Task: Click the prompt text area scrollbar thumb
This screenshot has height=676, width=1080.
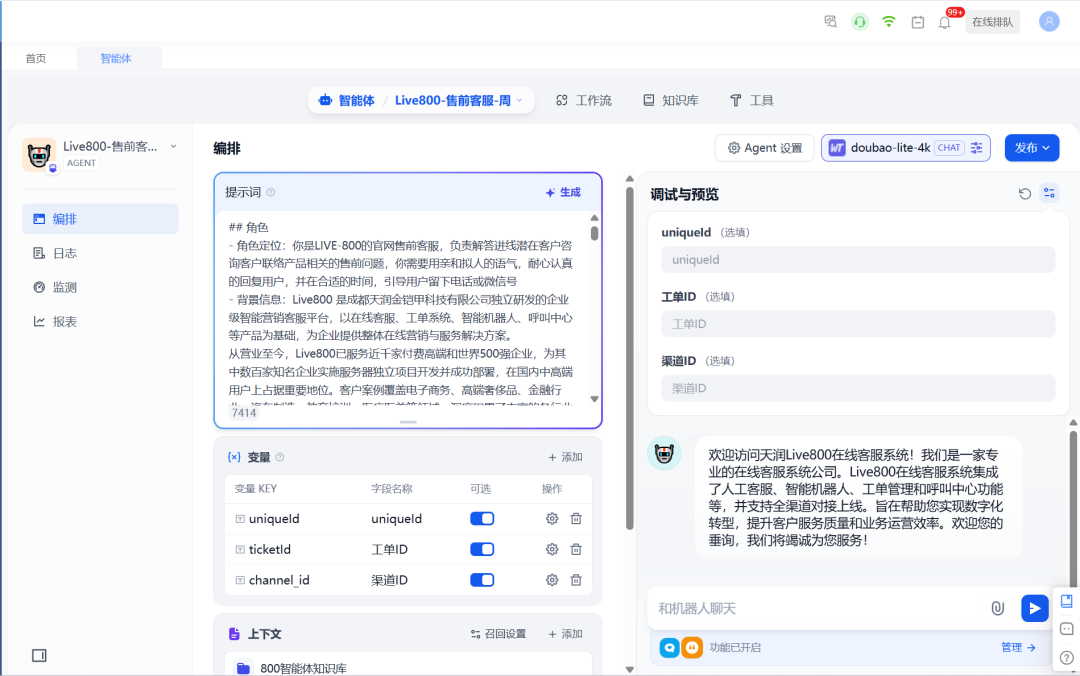Action: (594, 233)
